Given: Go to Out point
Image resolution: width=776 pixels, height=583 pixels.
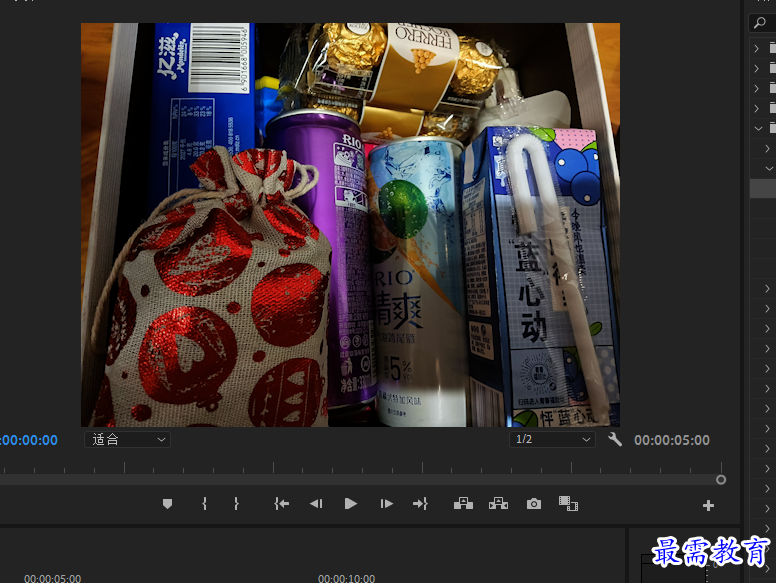Looking at the screenshot, I should (x=420, y=504).
